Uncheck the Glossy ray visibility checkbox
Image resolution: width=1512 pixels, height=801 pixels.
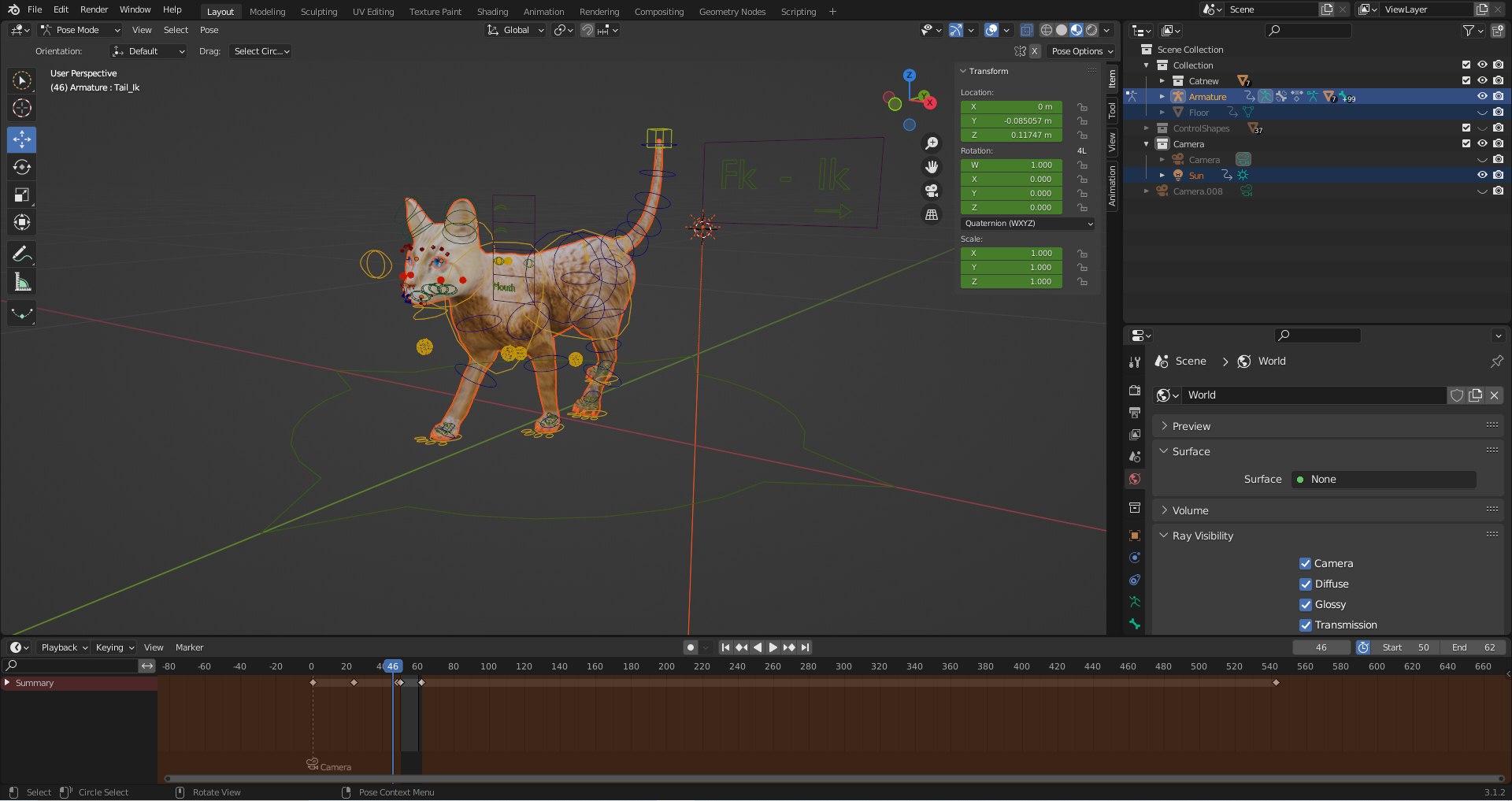click(x=1305, y=604)
